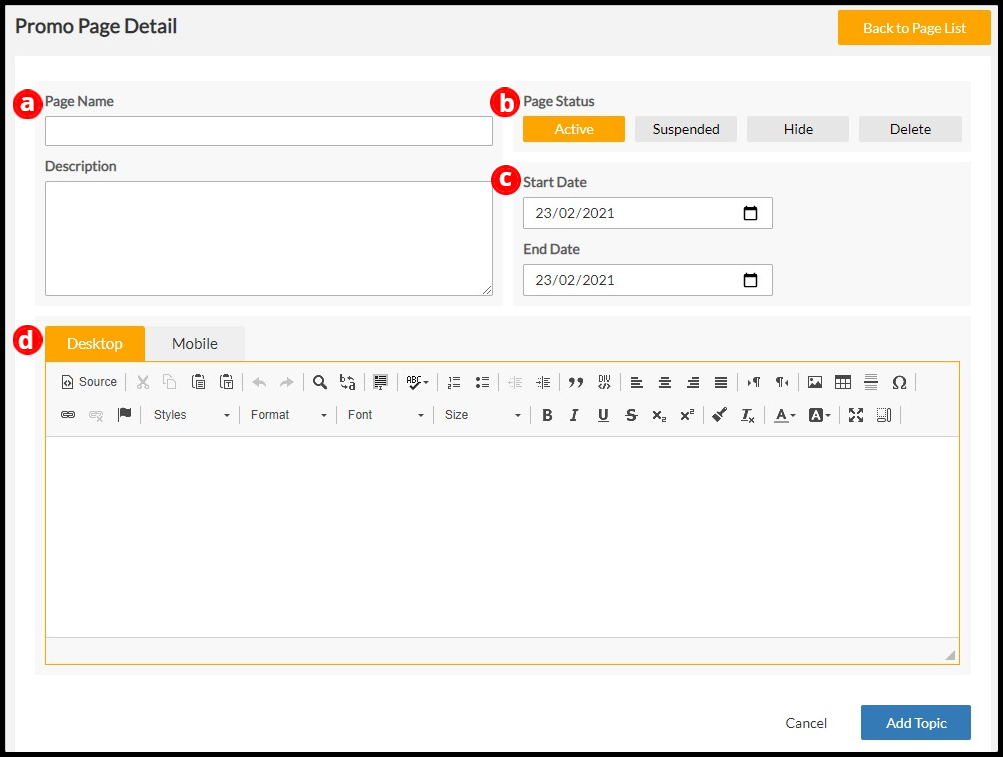This screenshot has width=1003, height=757.
Task: Apply Block Quote formatting
Action: pyautogui.click(x=576, y=382)
